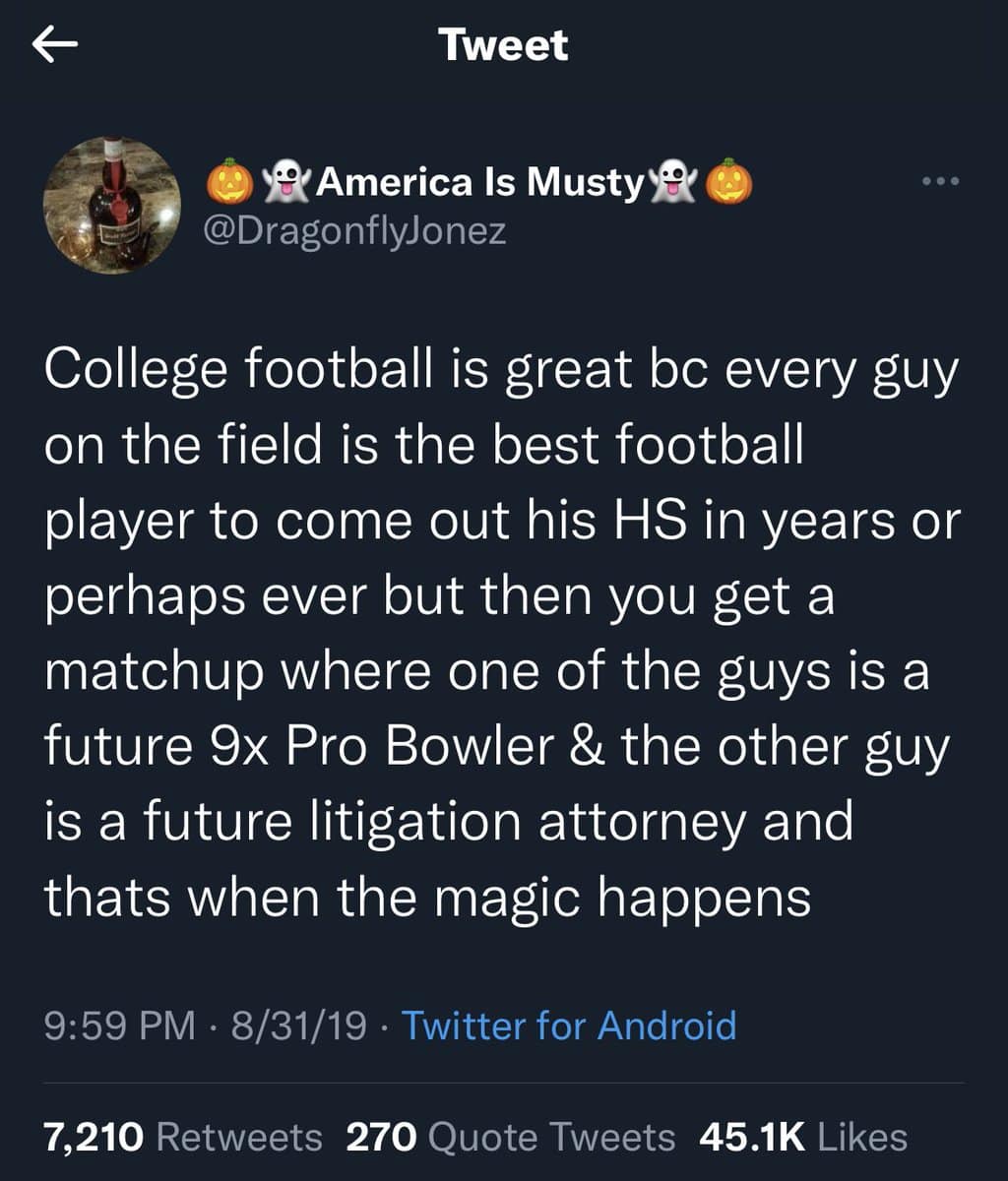This screenshot has height=1181, width=1008.
Task: Tap the Tweet header title
Action: [x=503, y=45]
